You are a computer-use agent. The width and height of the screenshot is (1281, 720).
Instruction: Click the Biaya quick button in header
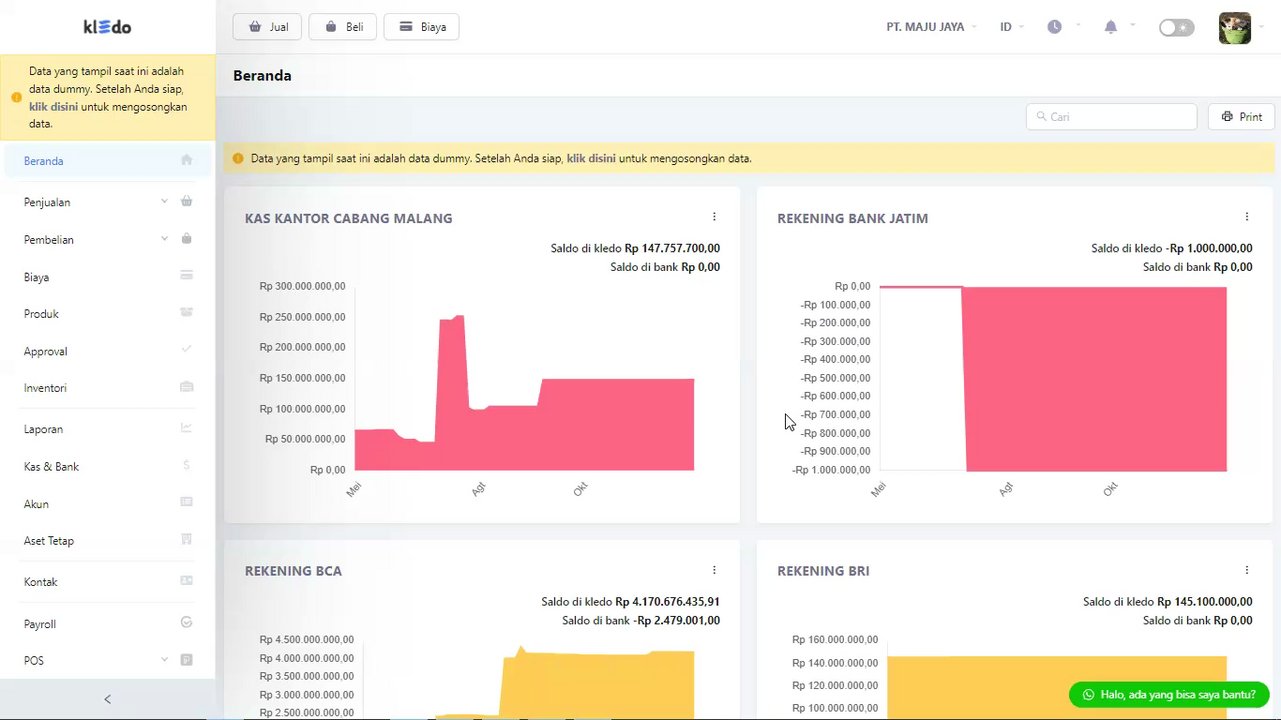pyautogui.click(x=422, y=27)
